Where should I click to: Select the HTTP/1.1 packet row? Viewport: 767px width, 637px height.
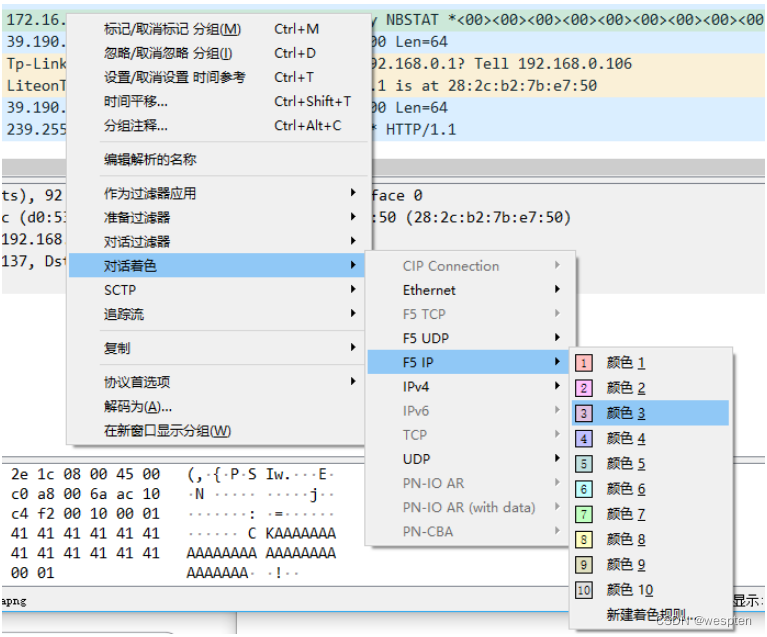[x=567, y=130]
